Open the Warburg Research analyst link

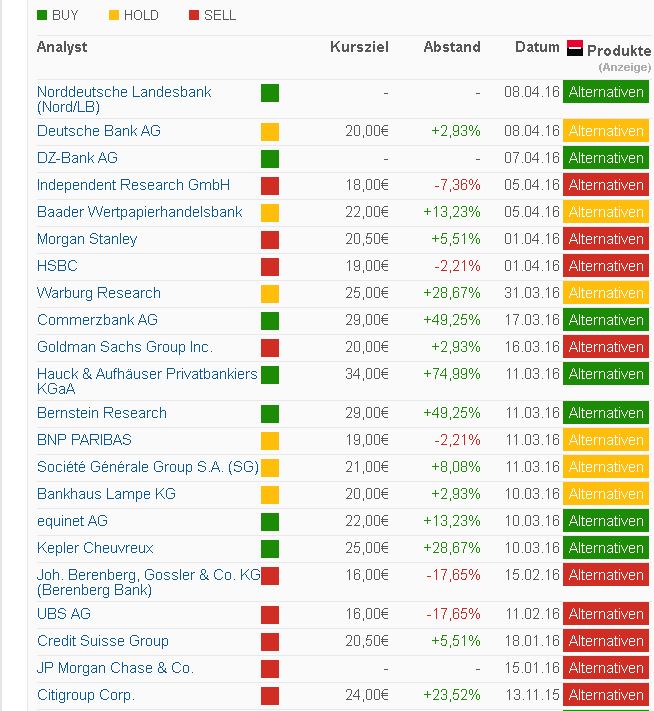pyautogui.click(x=98, y=293)
